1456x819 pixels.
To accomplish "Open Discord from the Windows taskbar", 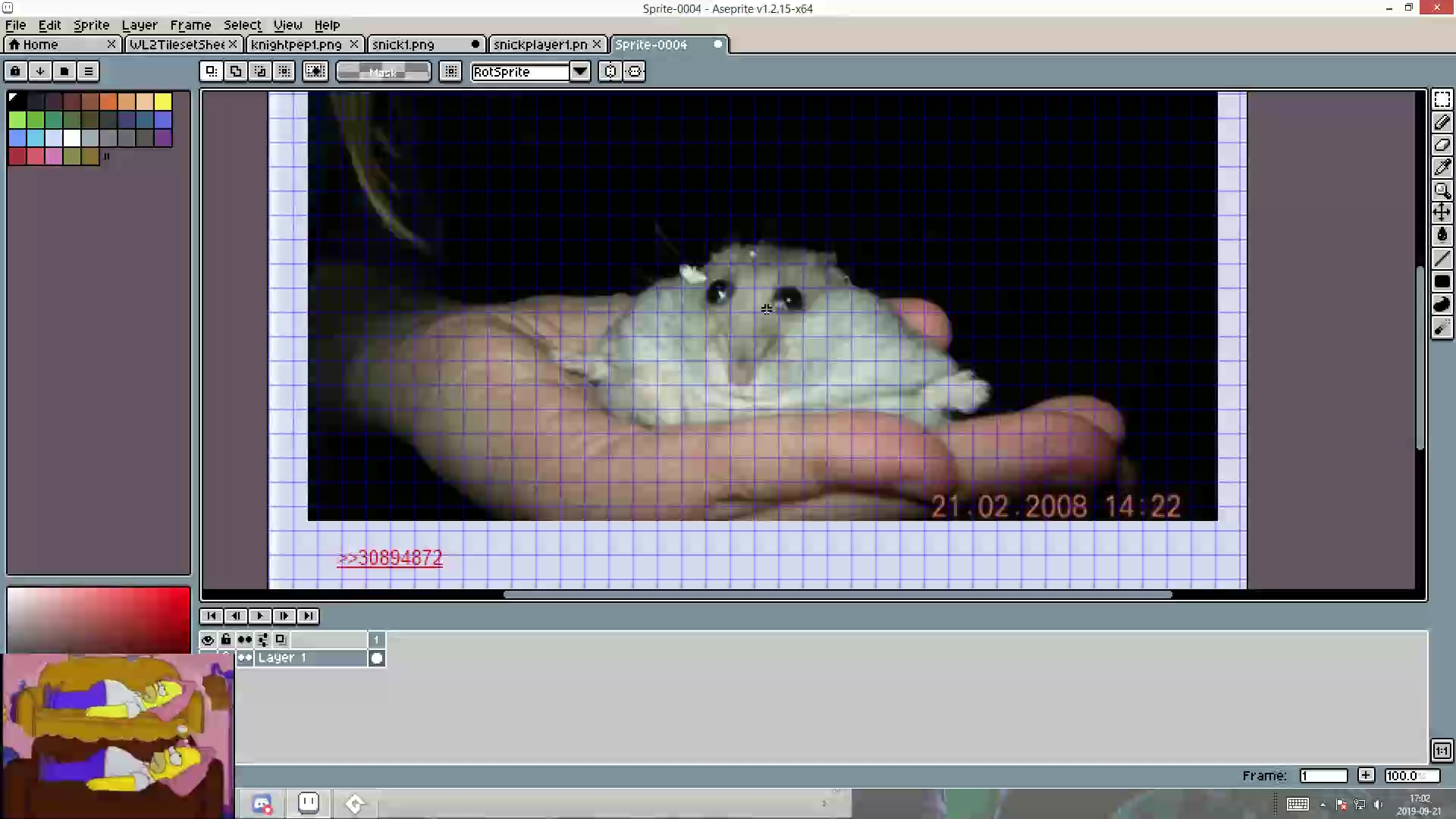I will pyautogui.click(x=262, y=804).
